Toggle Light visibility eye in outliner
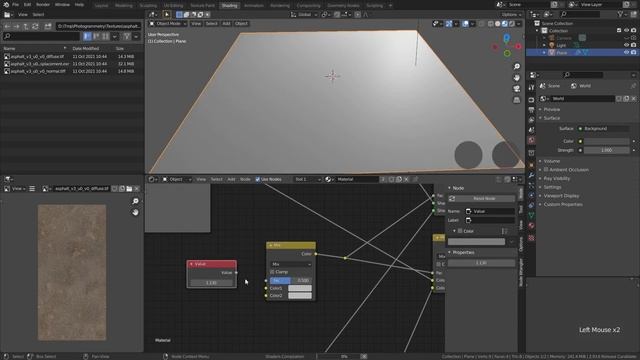The width and height of the screenshot is (640, 360). coord(627,45)
